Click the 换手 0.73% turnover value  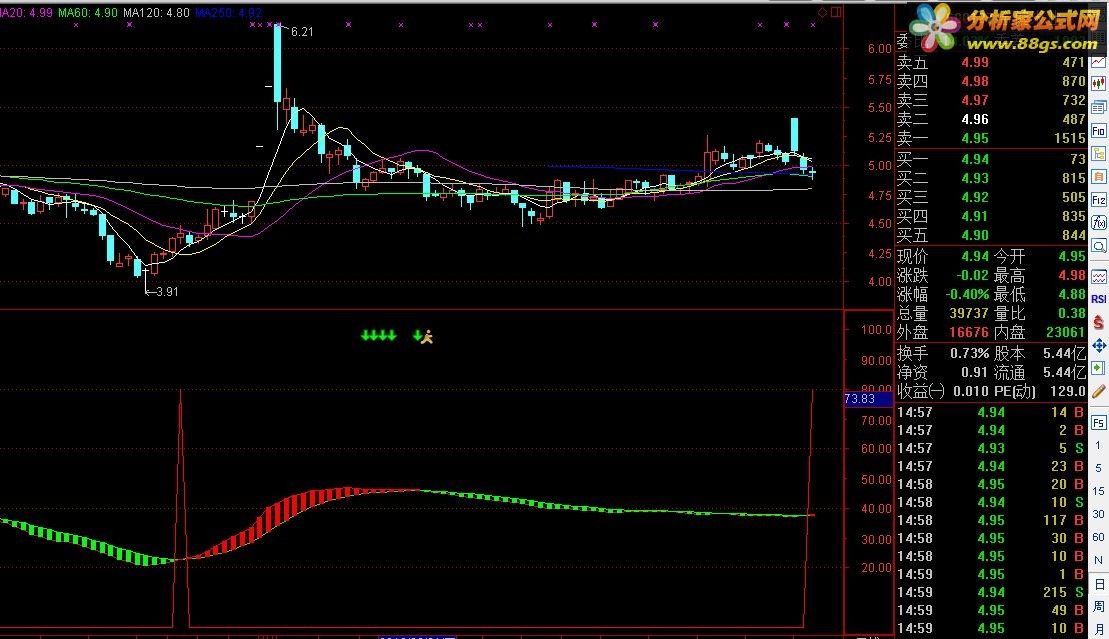pyautogui.click(x=970, y=353)
